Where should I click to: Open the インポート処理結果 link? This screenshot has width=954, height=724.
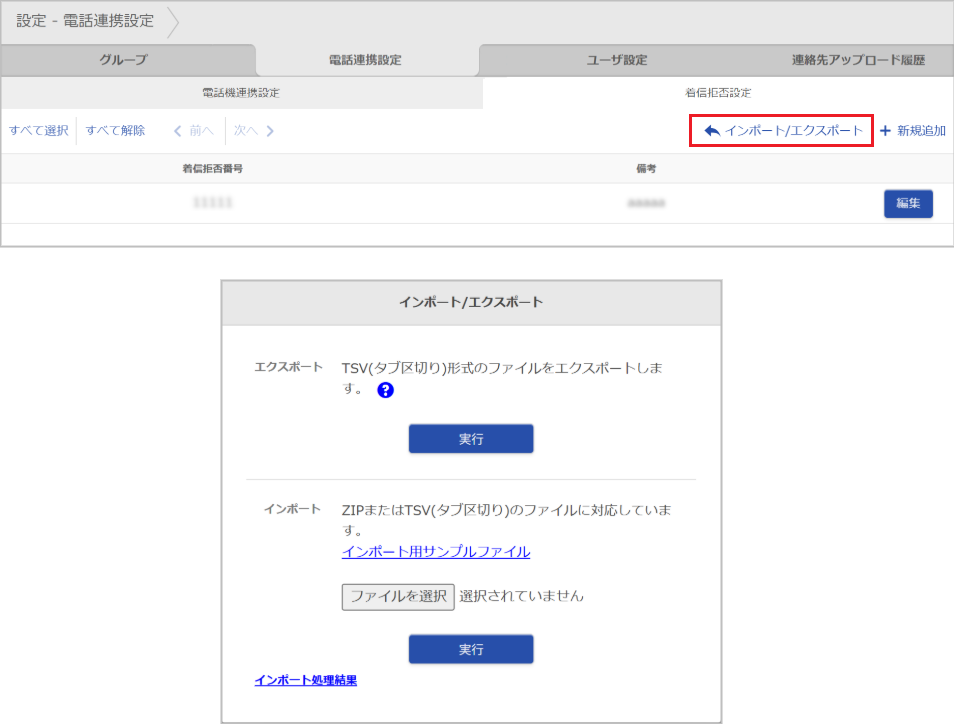304,679
